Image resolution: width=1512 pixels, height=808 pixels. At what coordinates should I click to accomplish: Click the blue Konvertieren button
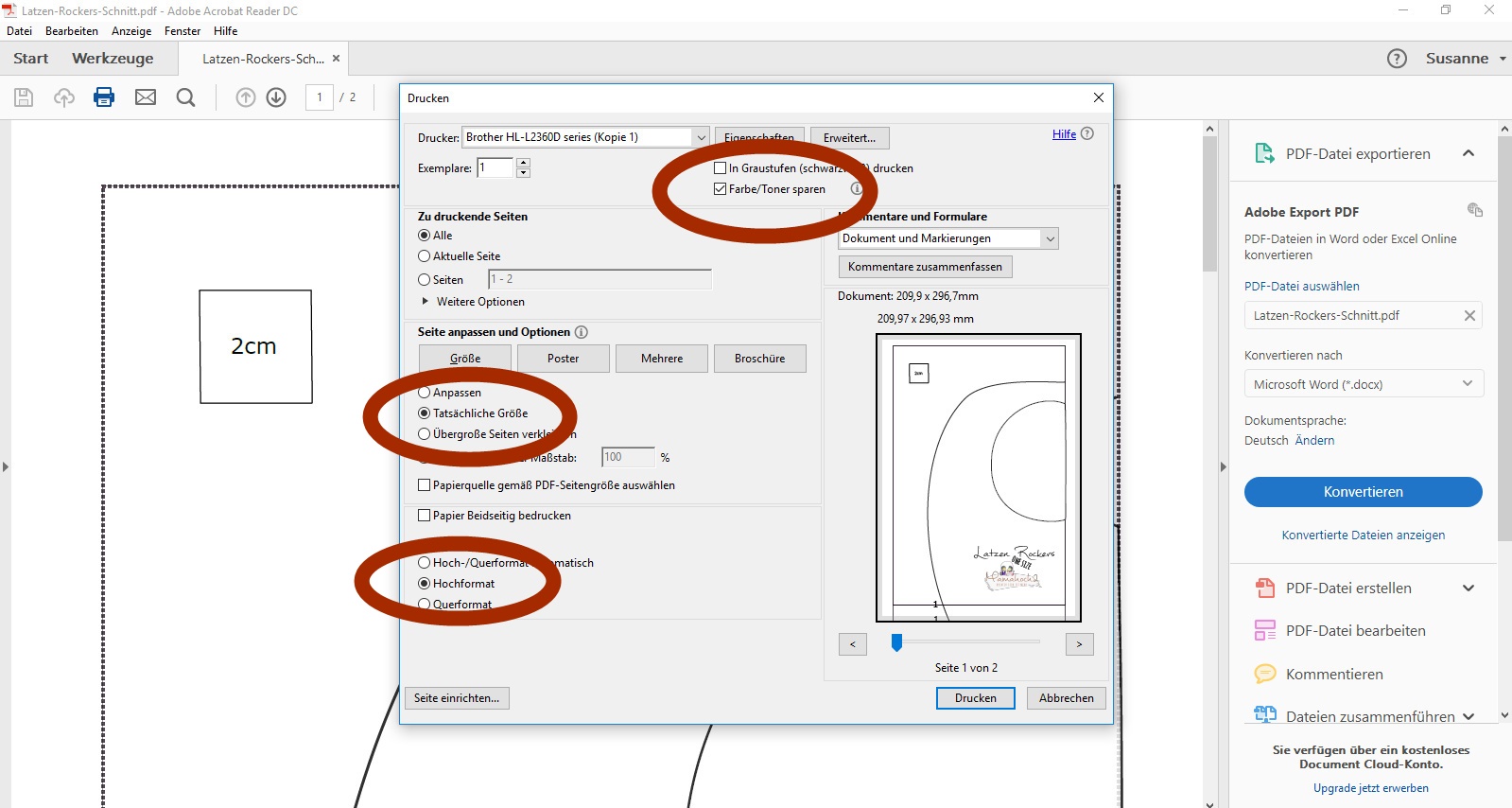[x=1364, y=492]
